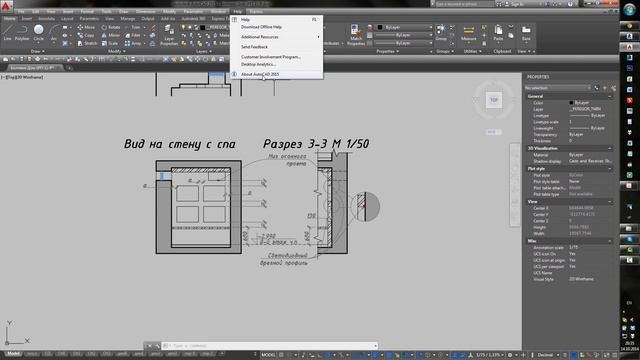Activate the Array command
The image size is (640, 360).
[133, 43]
